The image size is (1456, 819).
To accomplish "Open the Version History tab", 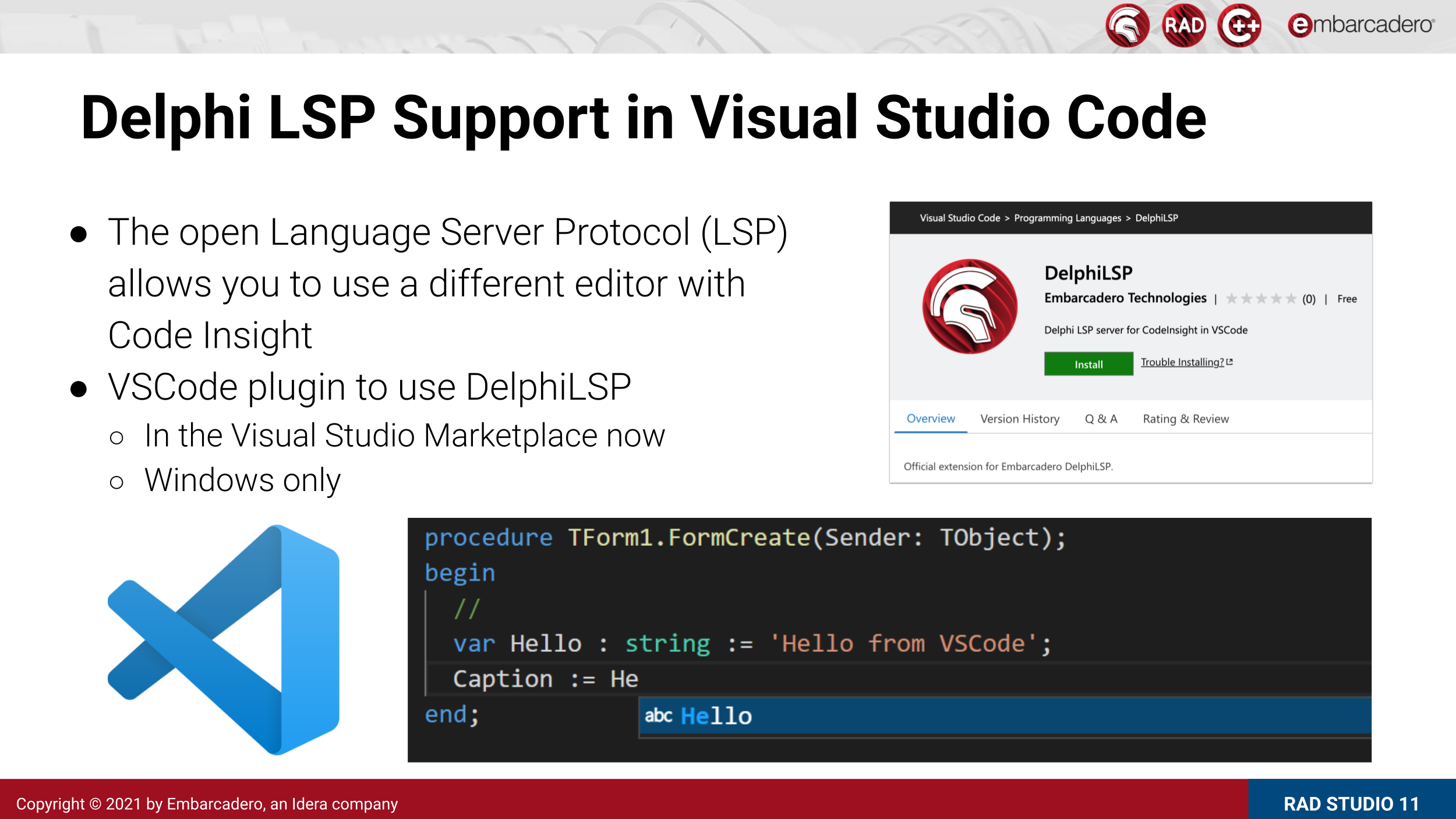I will coord(1019,419).
